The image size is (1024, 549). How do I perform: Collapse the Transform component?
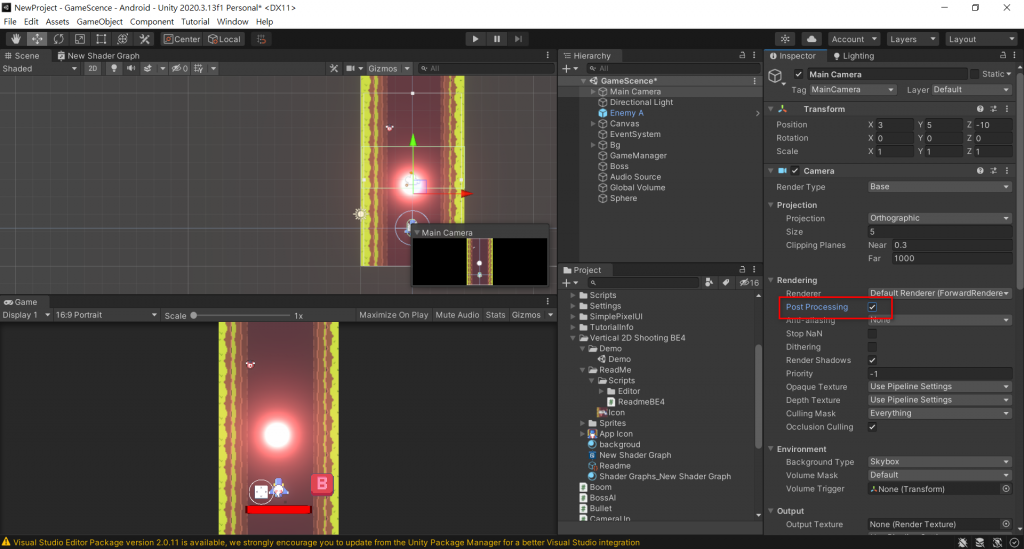click(771, 109)
